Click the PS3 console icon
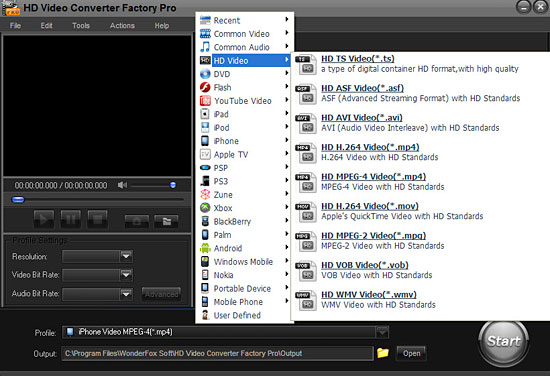 click(x=205, y=181)
